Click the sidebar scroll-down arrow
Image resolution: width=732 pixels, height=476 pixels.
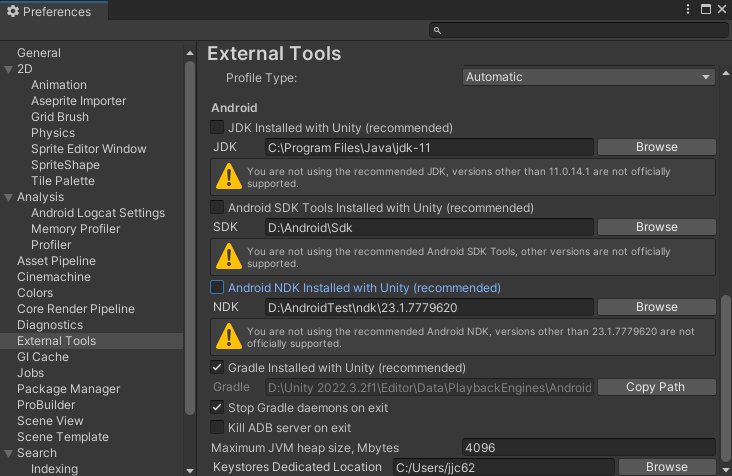[190, 470]
